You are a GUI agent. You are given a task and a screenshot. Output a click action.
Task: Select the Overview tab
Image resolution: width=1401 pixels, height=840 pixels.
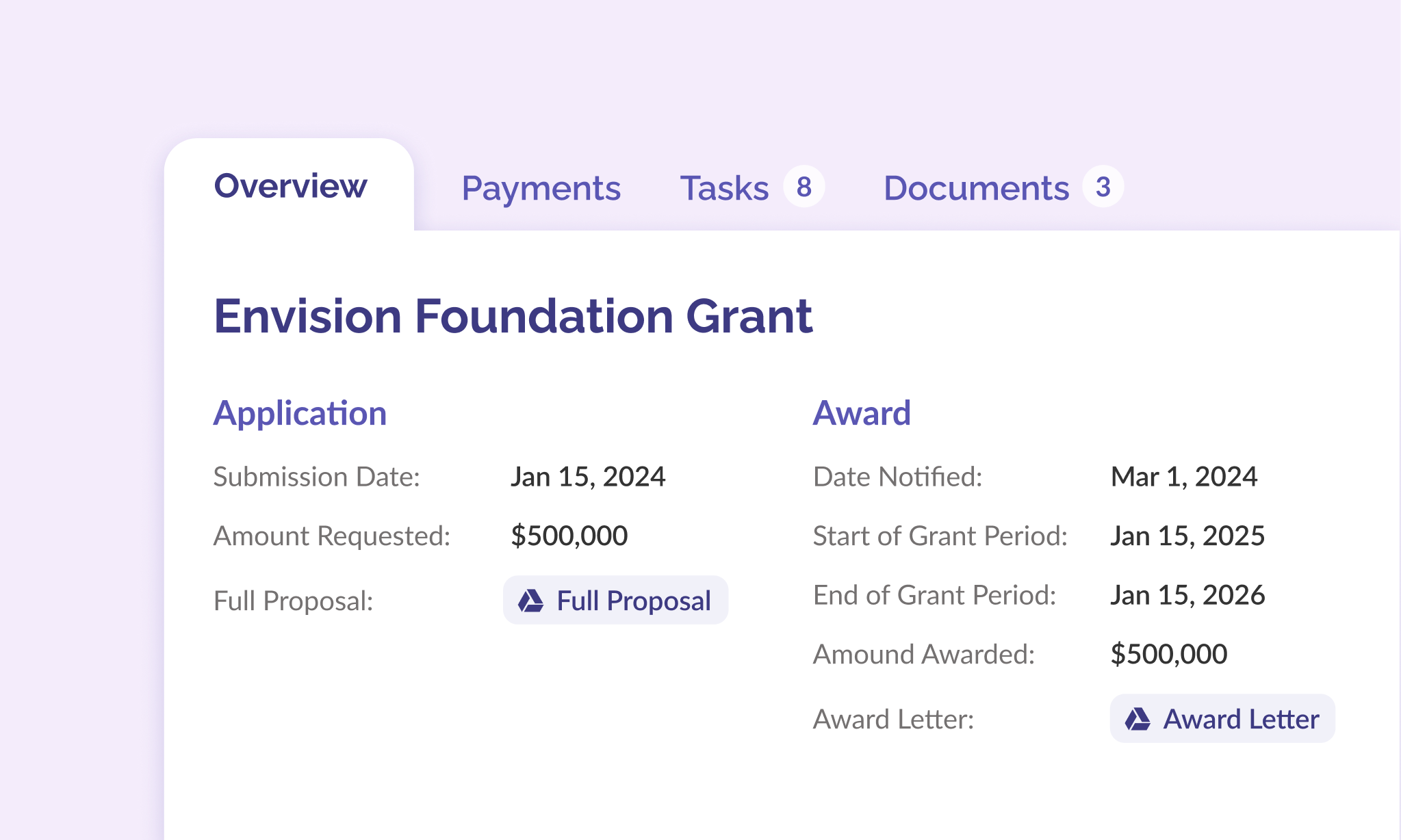(292, 186)
